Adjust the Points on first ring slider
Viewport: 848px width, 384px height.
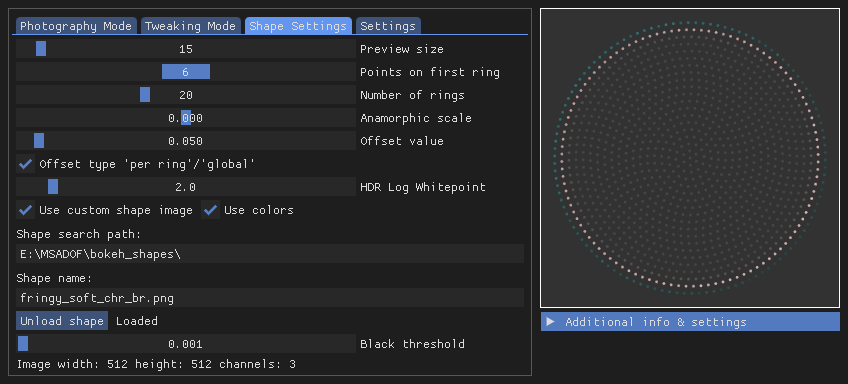pos(186,72)
